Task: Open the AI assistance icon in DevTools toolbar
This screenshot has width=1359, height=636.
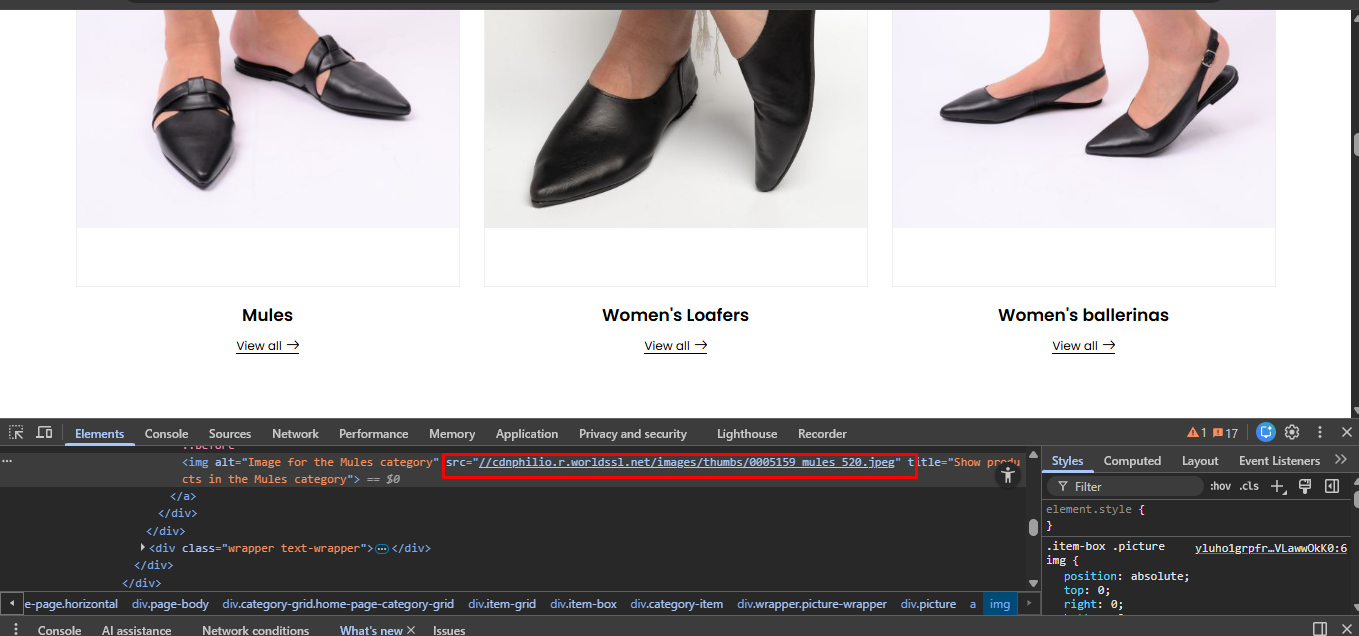Action: click(1266, 433)
